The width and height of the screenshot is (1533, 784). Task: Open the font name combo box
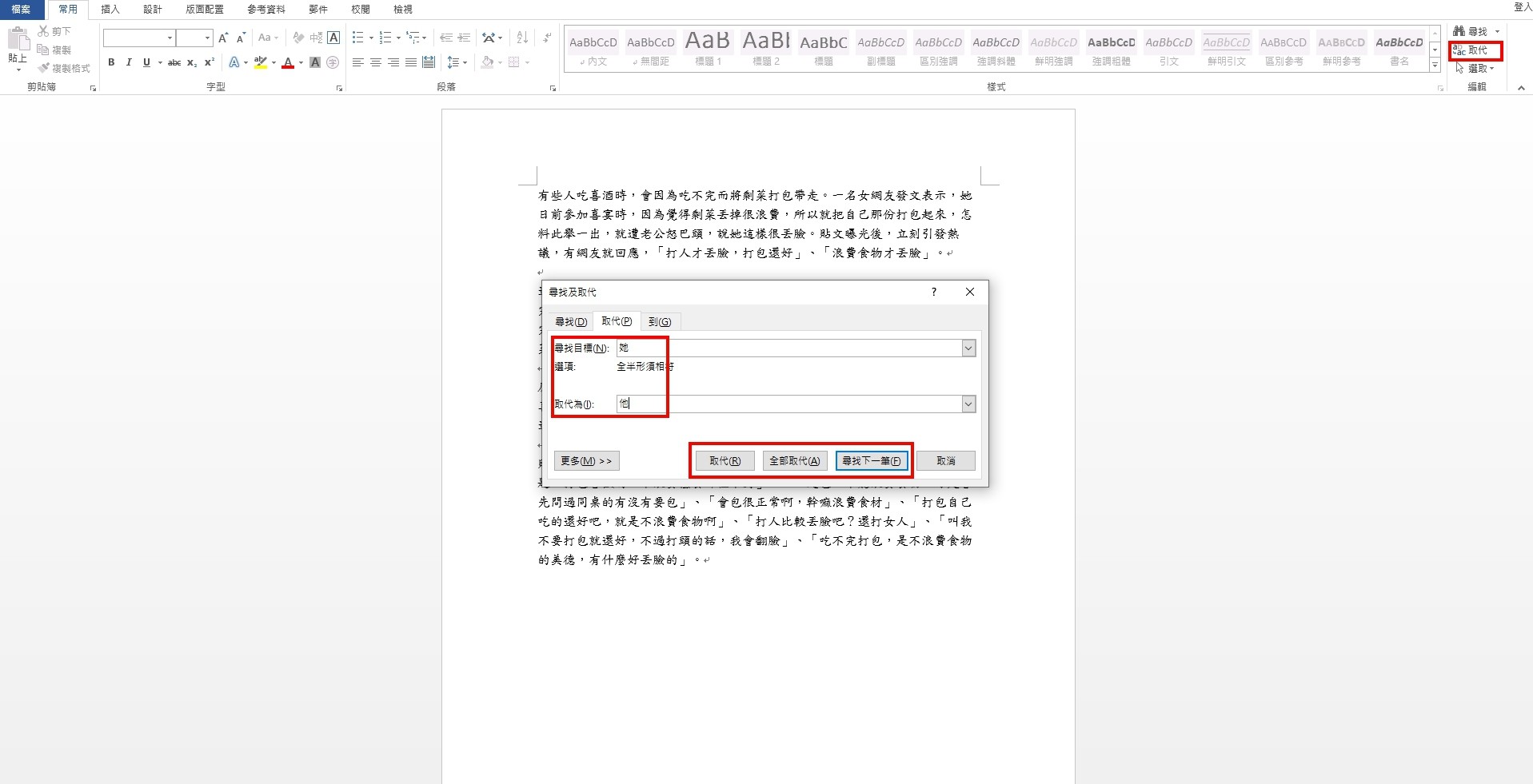[139, 38]
